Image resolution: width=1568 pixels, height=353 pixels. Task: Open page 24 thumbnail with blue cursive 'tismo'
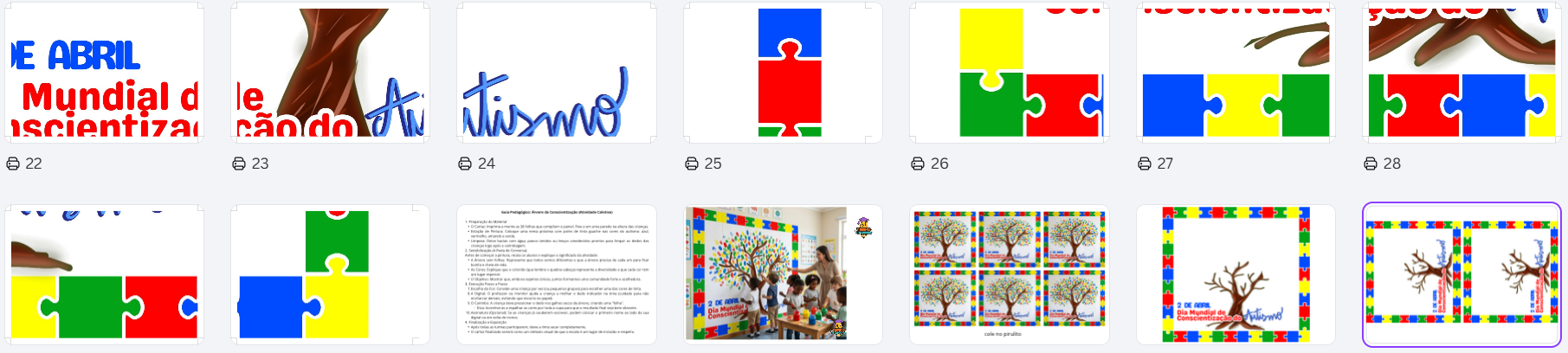557,73
